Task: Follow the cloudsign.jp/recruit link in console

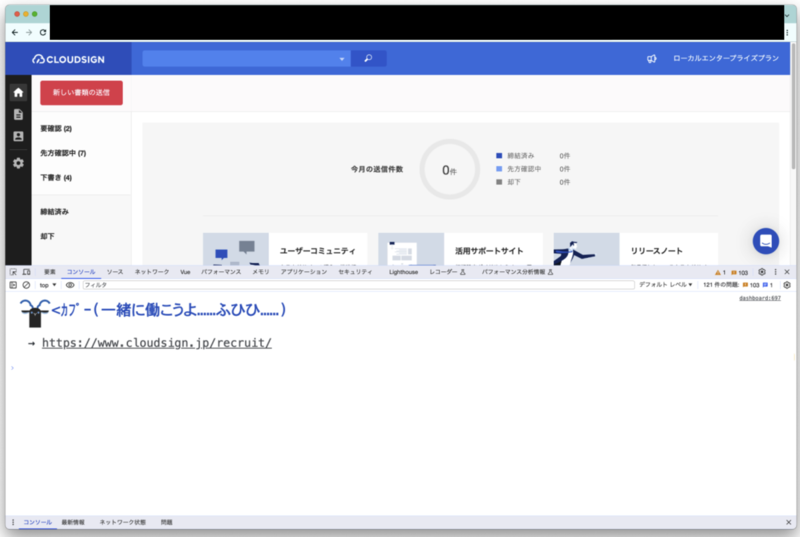Action: (157, 343)
